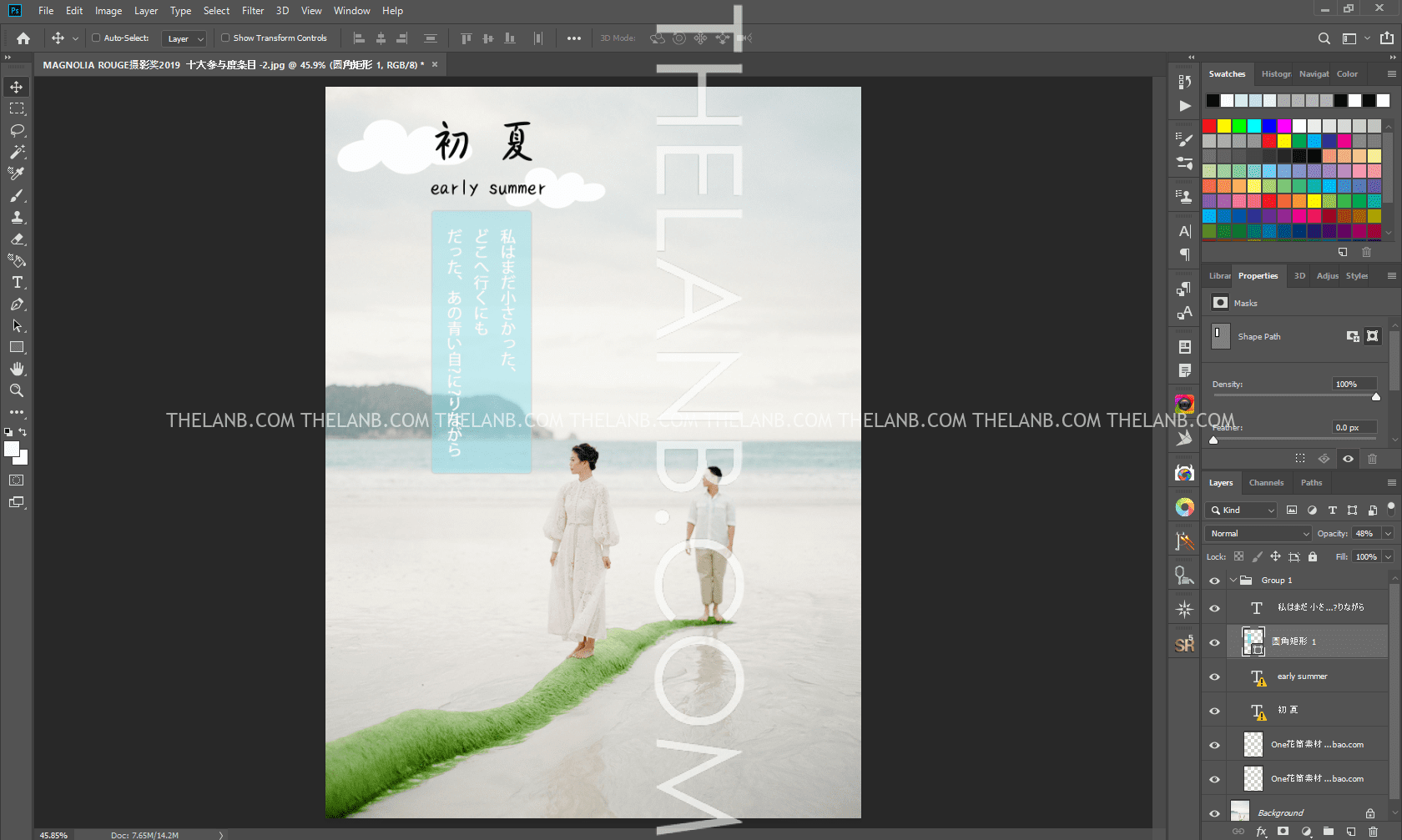Open the layer Kind filter dropdown

(1243, 511)
